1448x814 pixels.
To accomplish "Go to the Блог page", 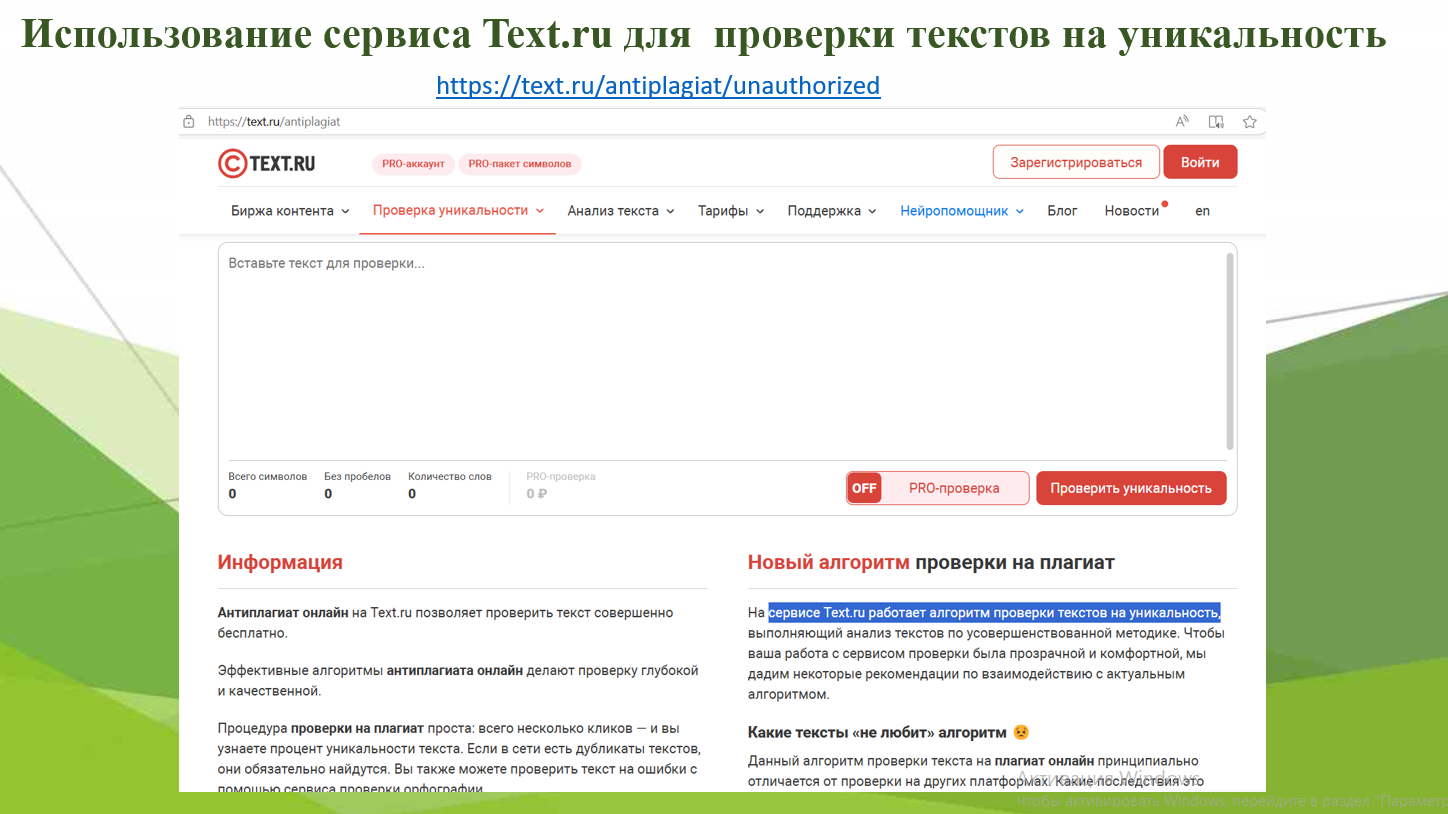I will coord(1062,211).
